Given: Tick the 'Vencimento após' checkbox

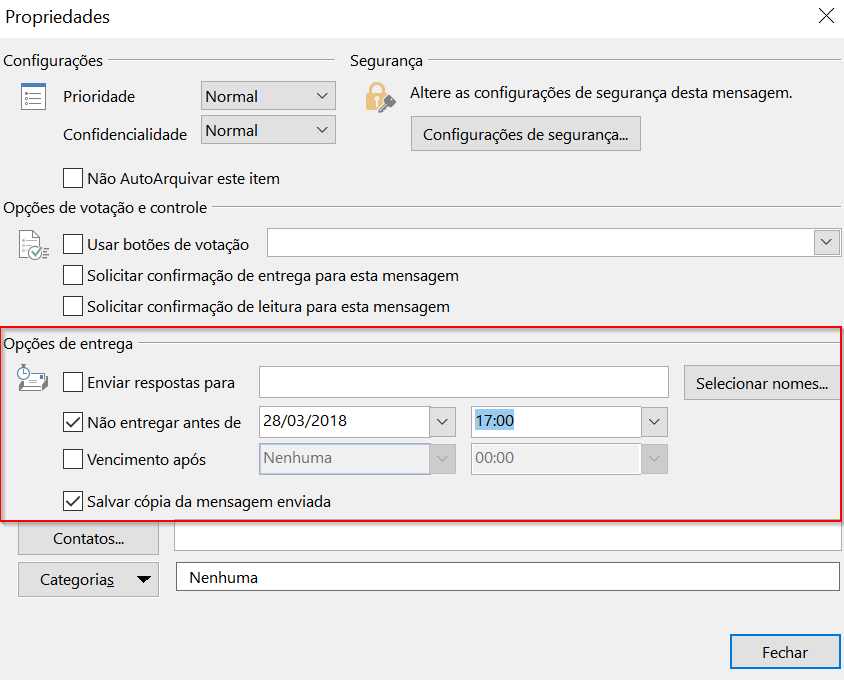Looking at the screenshot, I should click(x=73, y=459).
